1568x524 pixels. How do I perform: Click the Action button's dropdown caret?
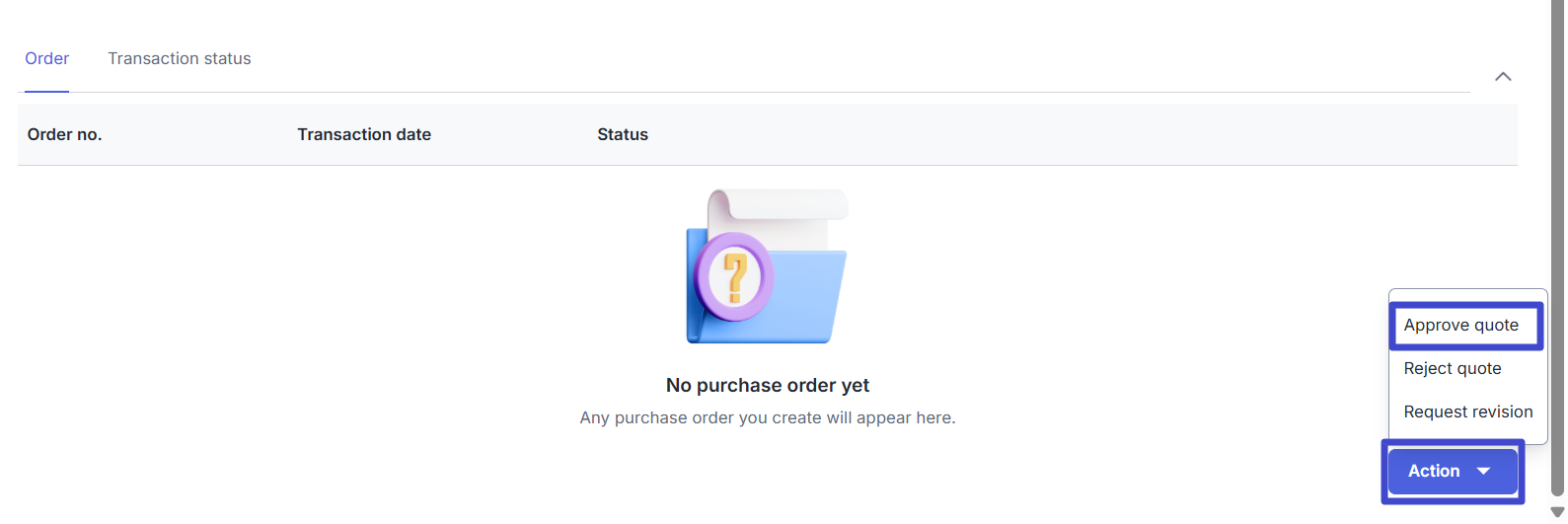(x=1483, y=472)
